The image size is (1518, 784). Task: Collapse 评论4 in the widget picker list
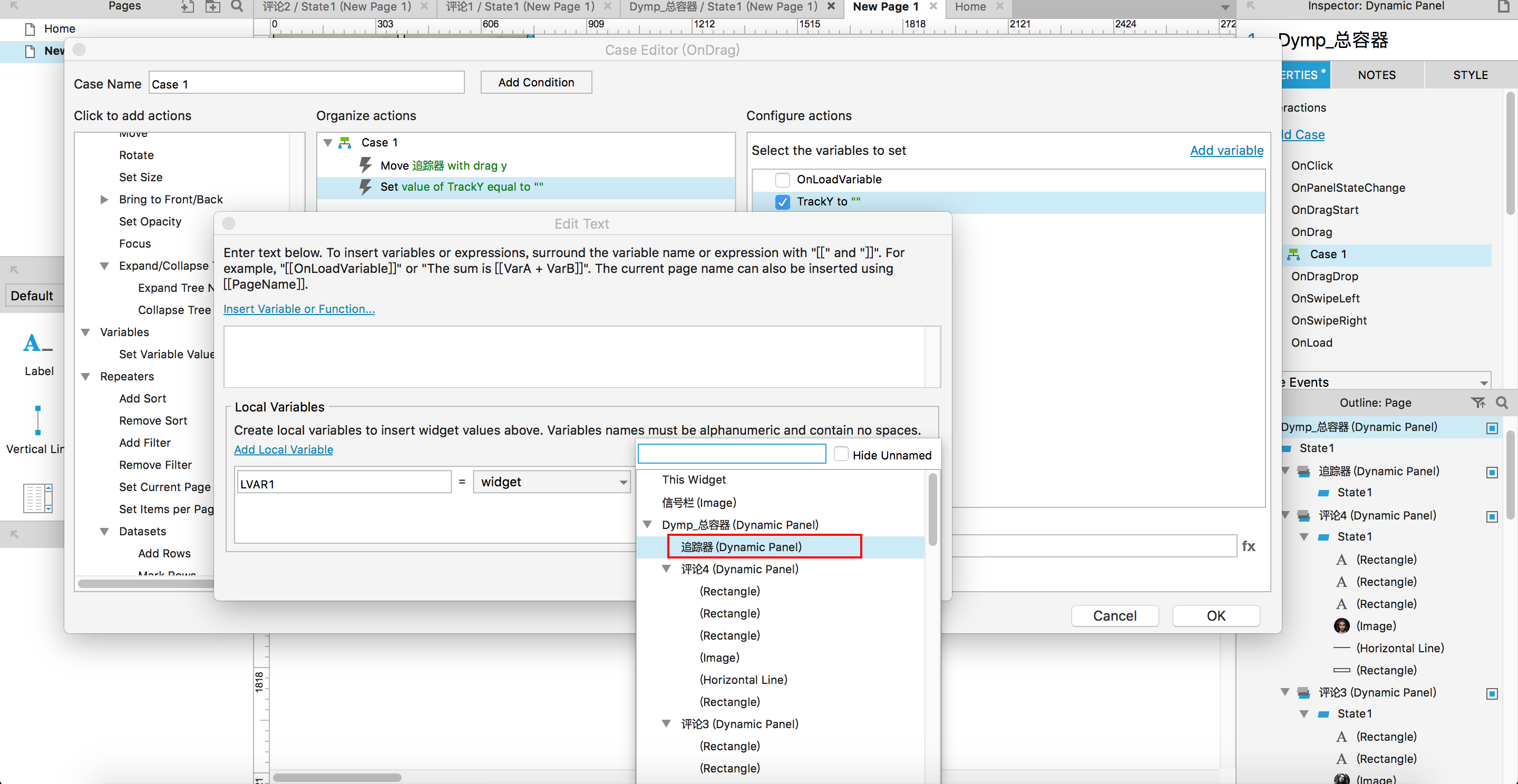666,569
